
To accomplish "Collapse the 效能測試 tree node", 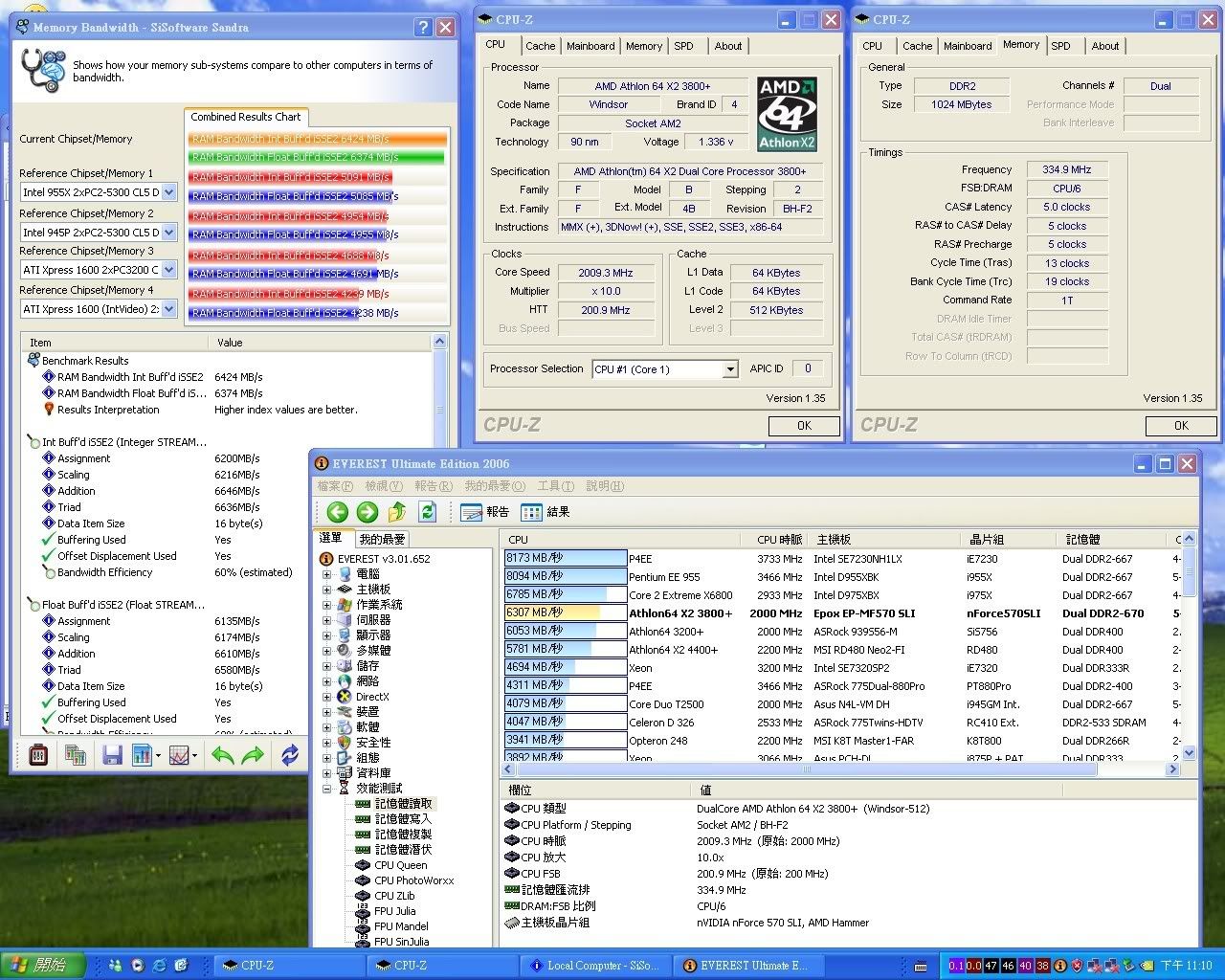I will coord(326,789).
